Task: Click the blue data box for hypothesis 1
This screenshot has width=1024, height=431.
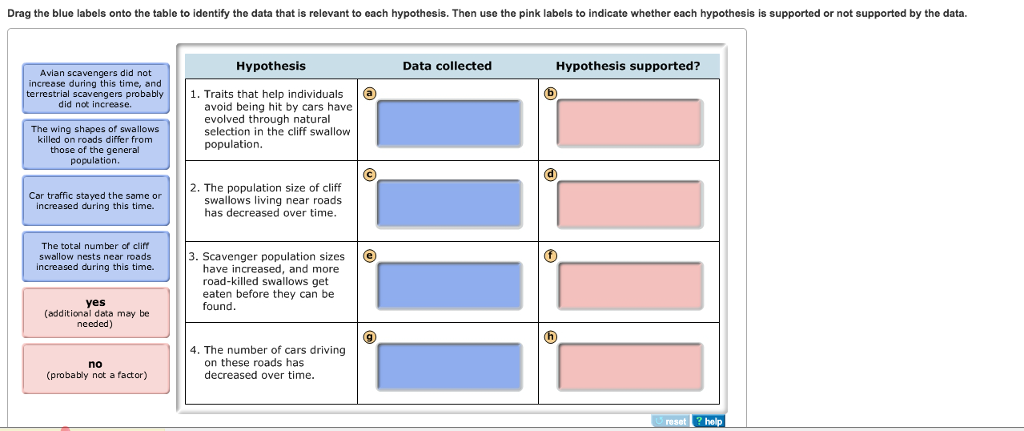Action: click(449, 123)
